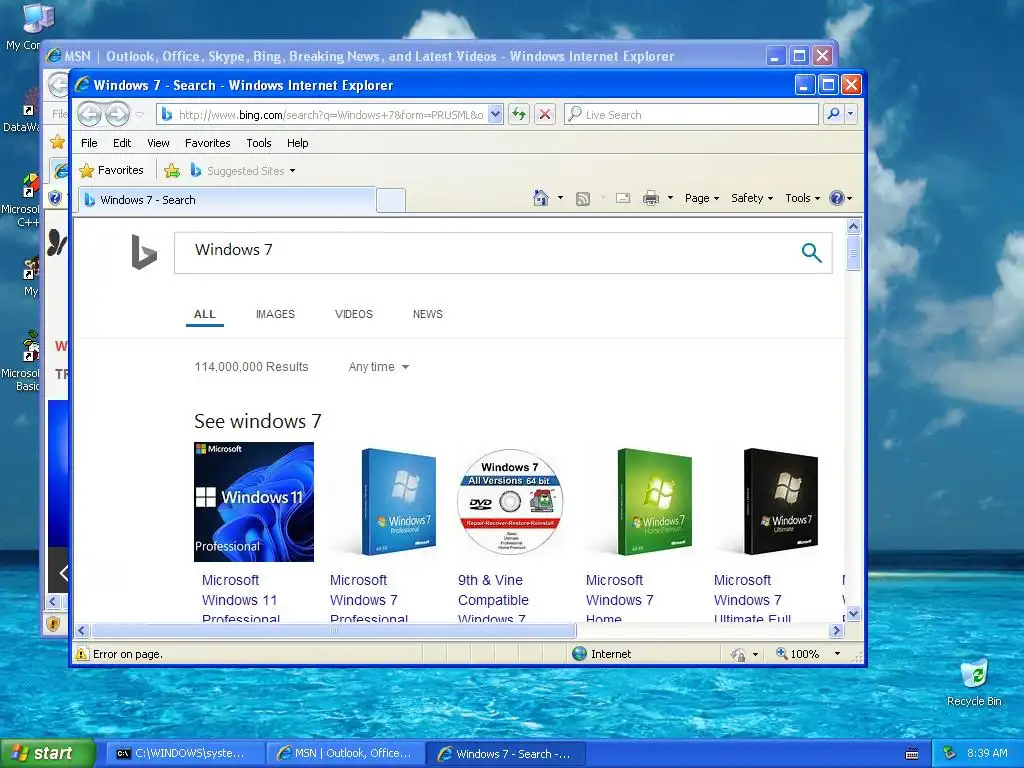Click the Bing search magnifier icon
The width and height of the screenshot is (1024, 768).
tap(811, 252)
